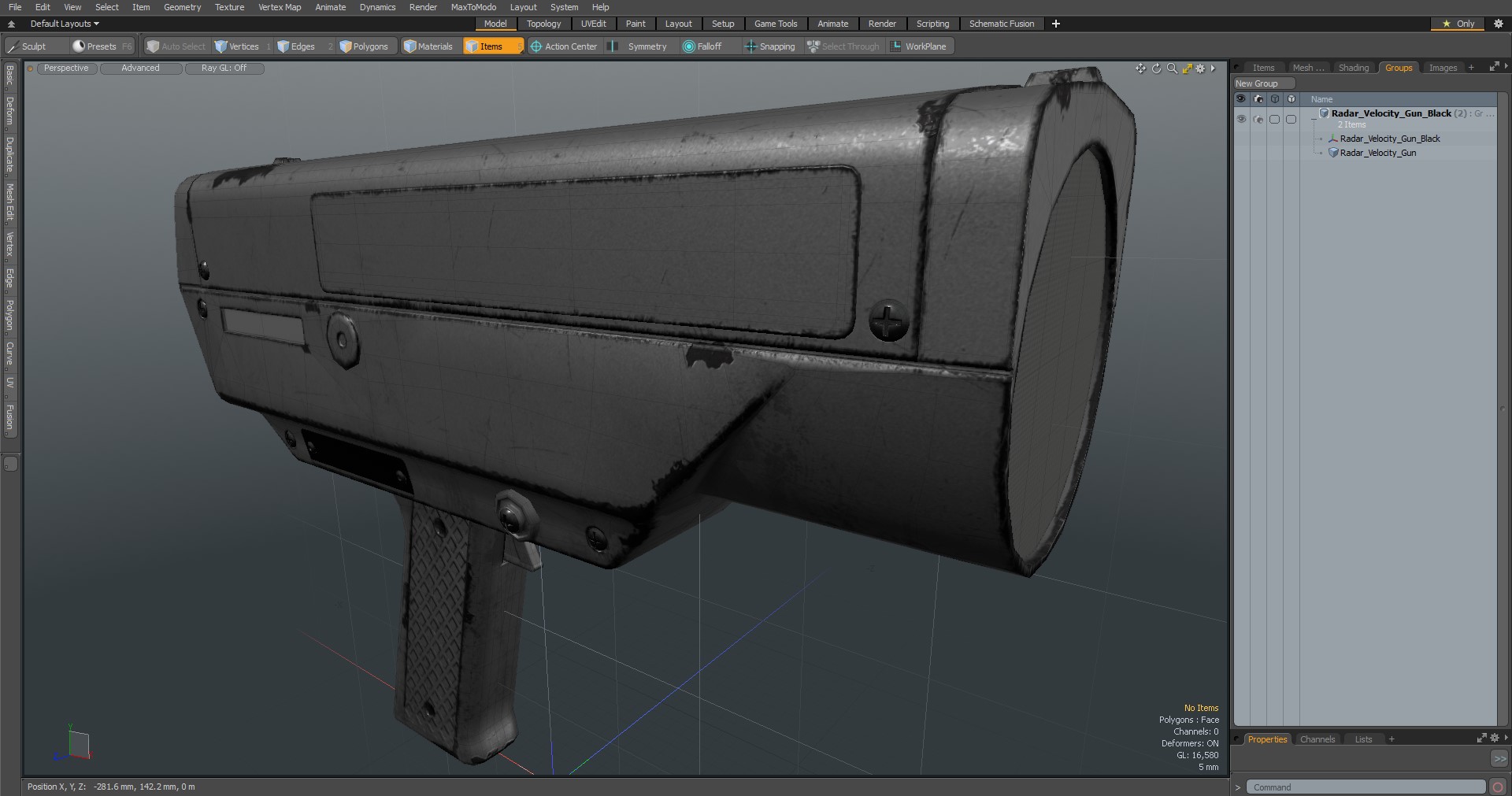1512x796 pixels.
Task: Open the Perspective view type dropdown
Action: pos(66,68)
